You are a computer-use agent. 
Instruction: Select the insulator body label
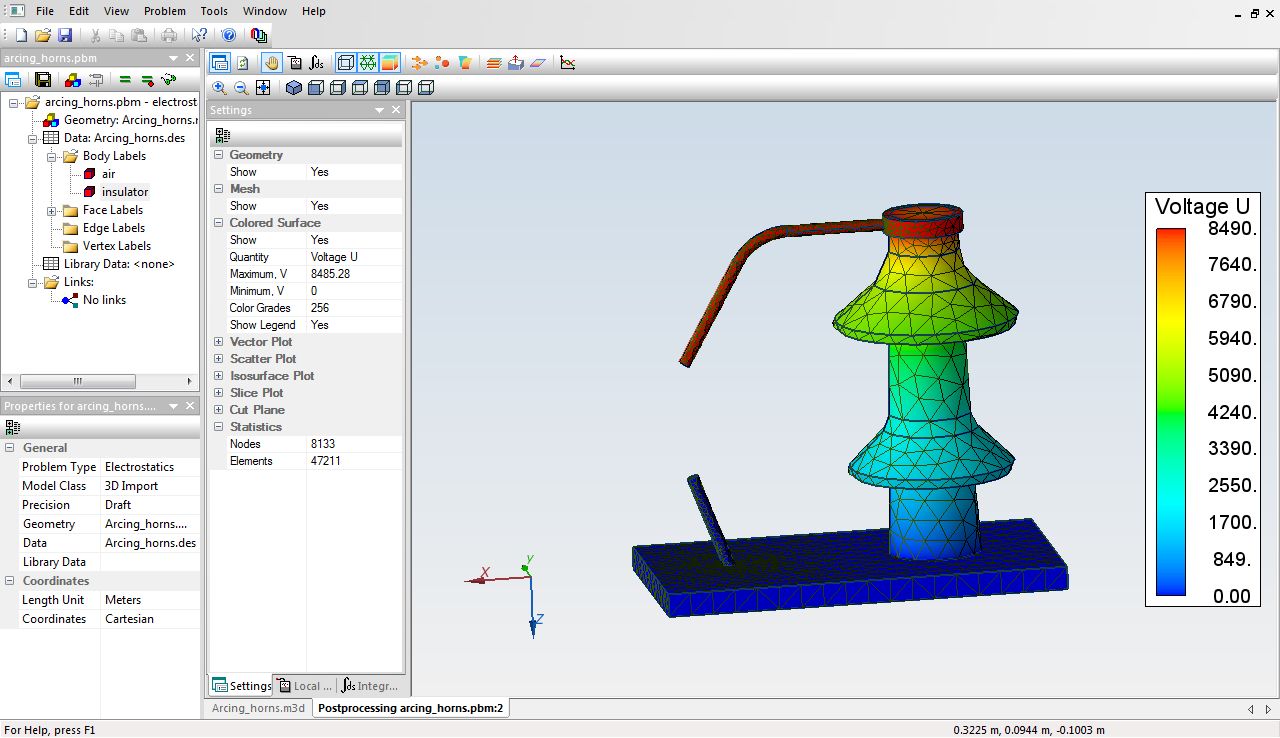pyautogui.click(x=124, y=192)
